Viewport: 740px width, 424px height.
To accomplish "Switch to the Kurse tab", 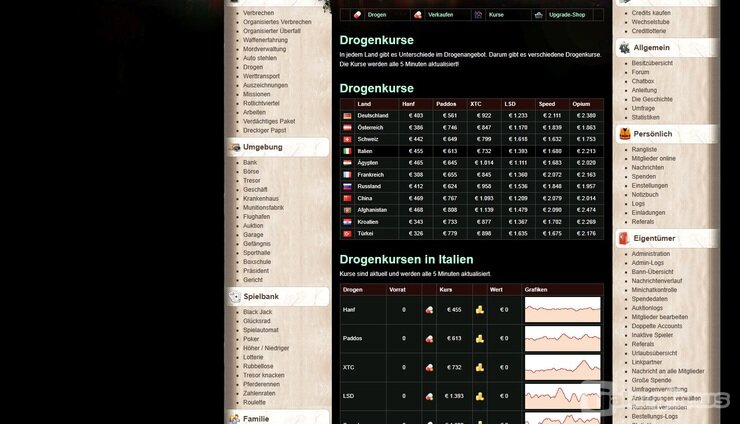I will pos(496,15).
